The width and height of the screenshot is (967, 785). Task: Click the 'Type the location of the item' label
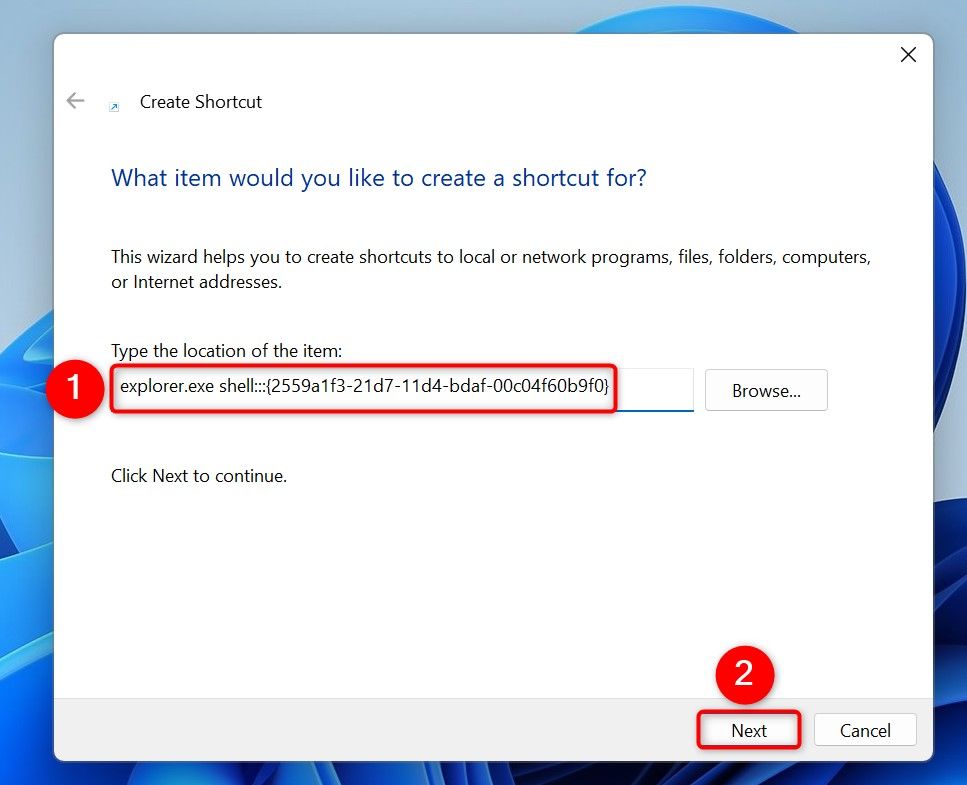[226, 350]
